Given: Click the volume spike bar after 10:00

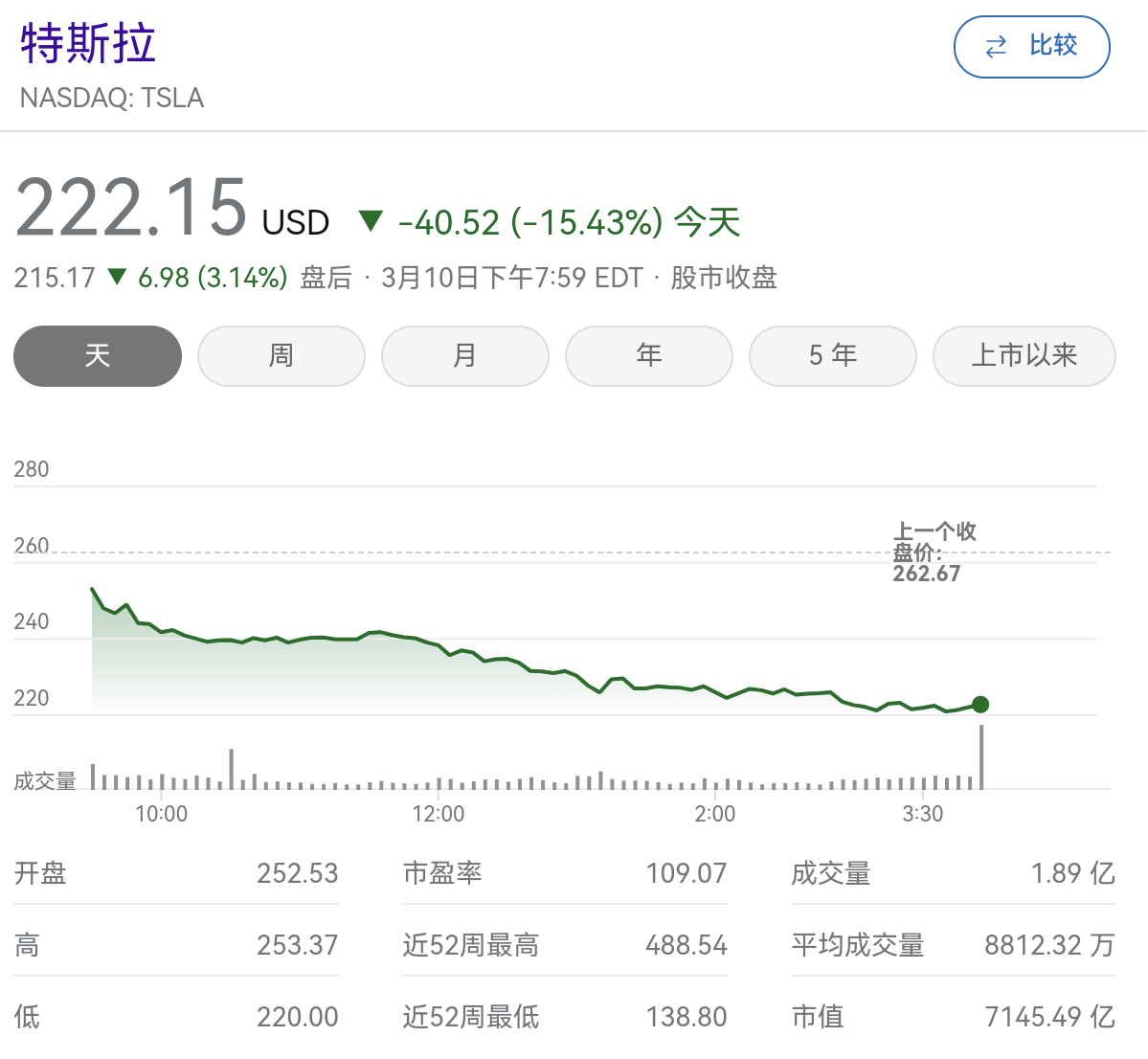Looking at the screenshot, I should pos(231,769).
